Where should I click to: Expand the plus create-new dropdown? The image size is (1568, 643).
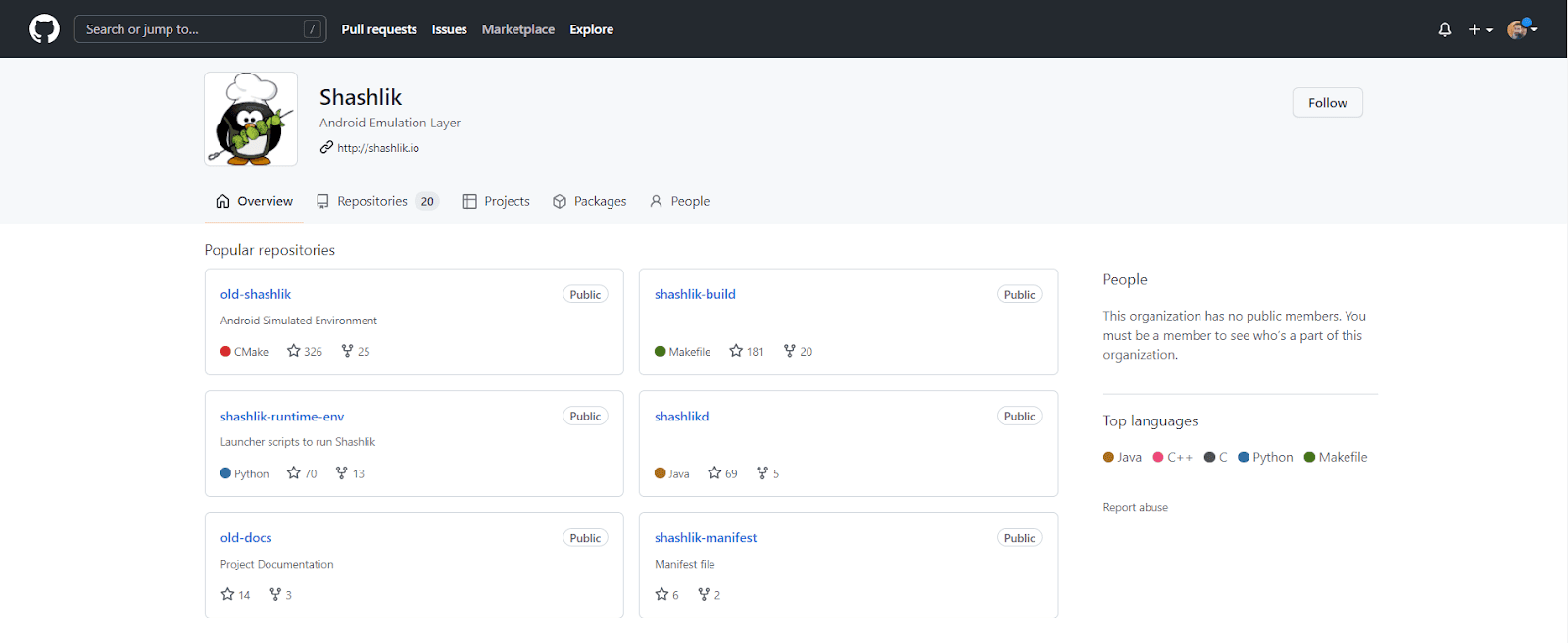point(1480,29)
